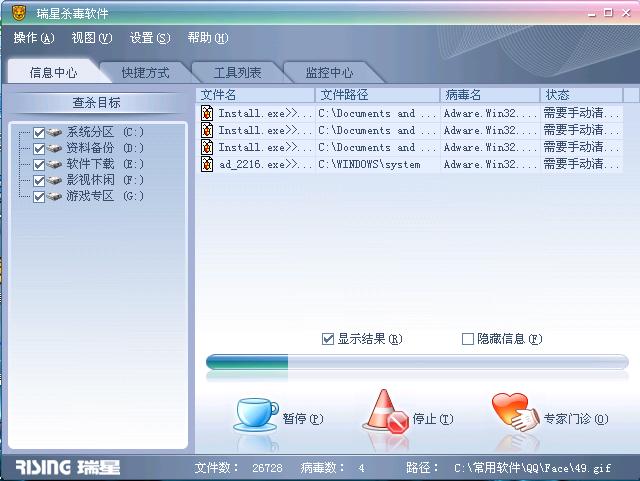Open the 帮助(H) menu

click(x=208, y=38)
